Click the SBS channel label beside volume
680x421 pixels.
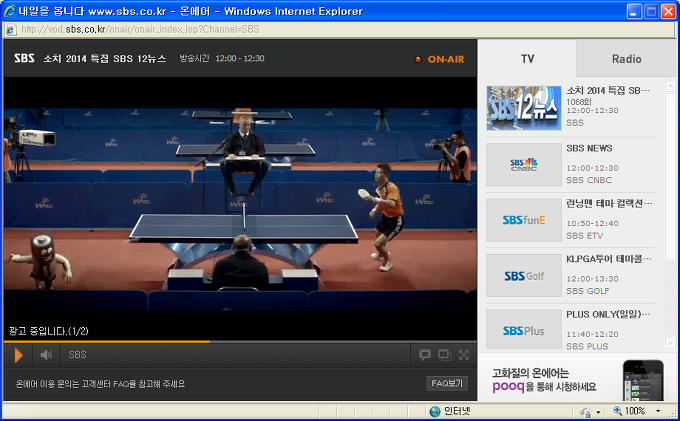(77, 355)
